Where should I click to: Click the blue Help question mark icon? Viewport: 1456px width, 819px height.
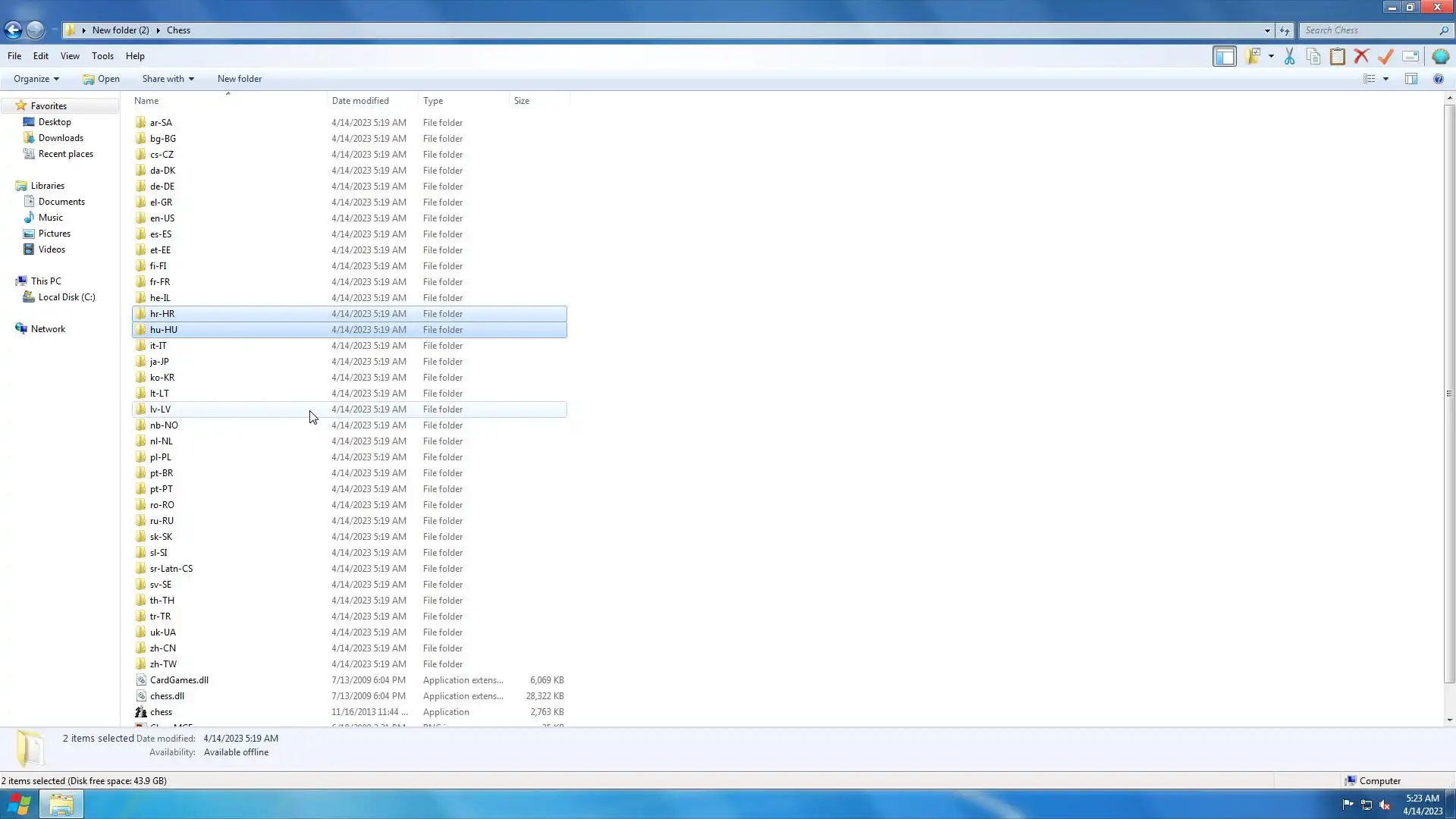coord(1439,79)
